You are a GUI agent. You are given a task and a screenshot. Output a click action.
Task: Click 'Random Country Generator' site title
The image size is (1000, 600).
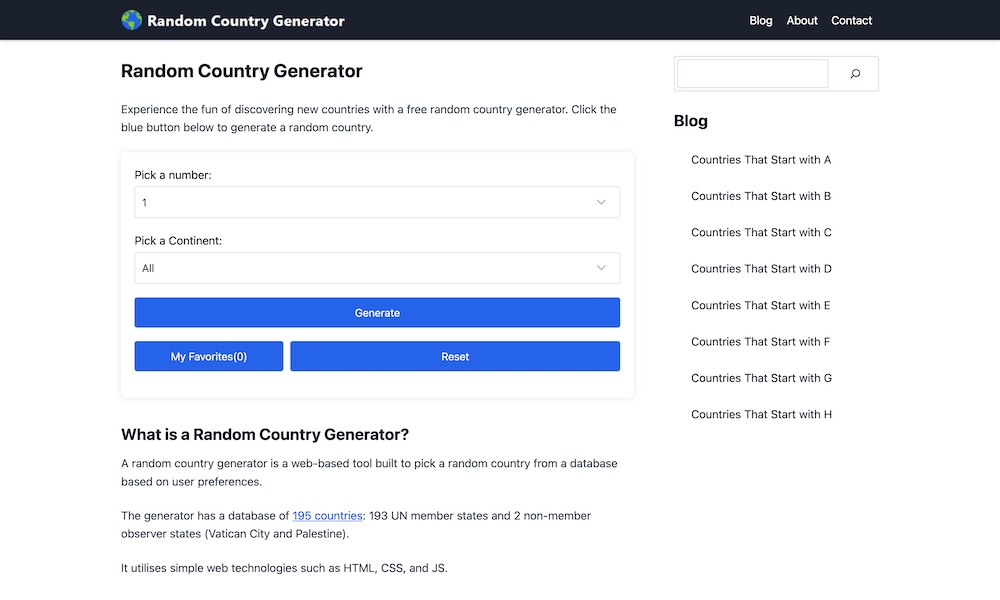(x=246, y=19)
